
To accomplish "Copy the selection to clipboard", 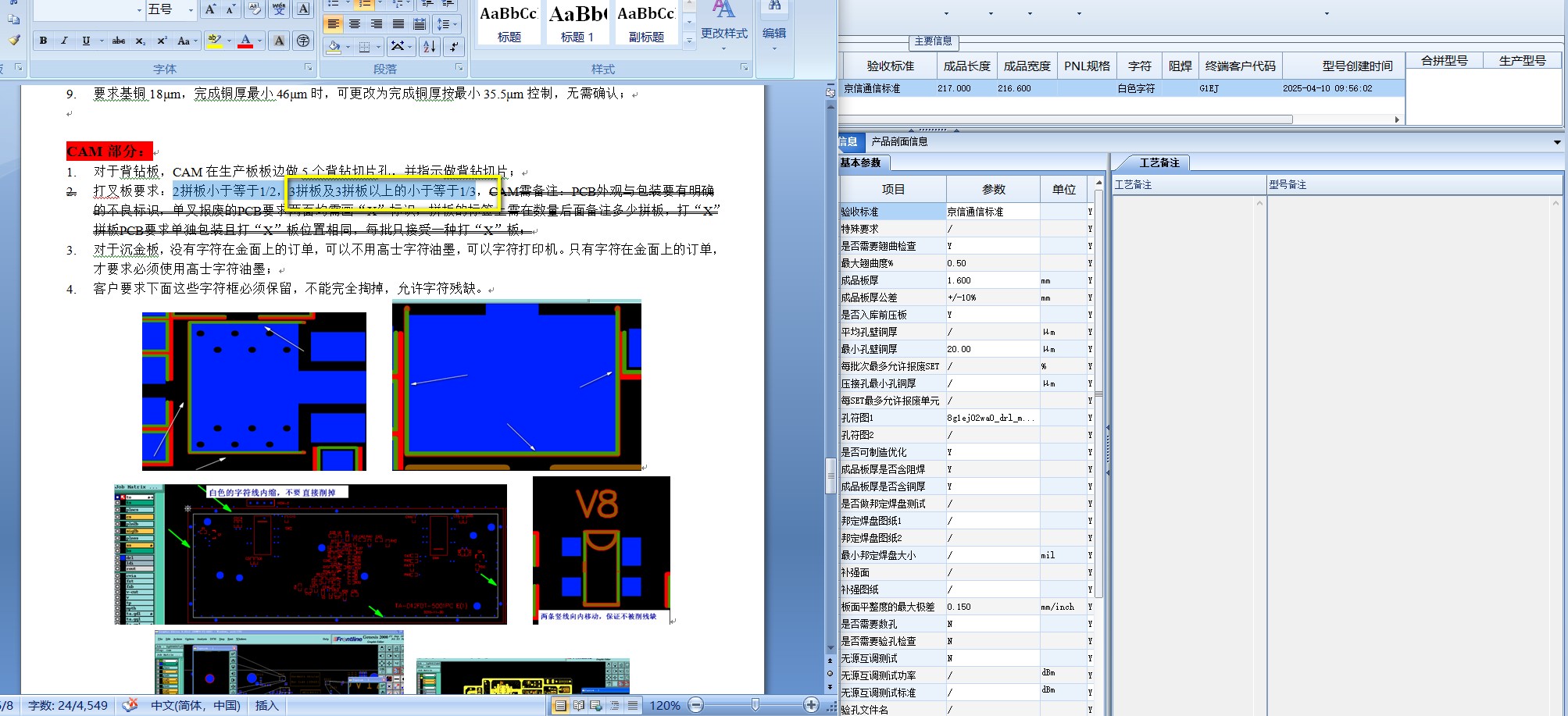I will click(14, 19).
